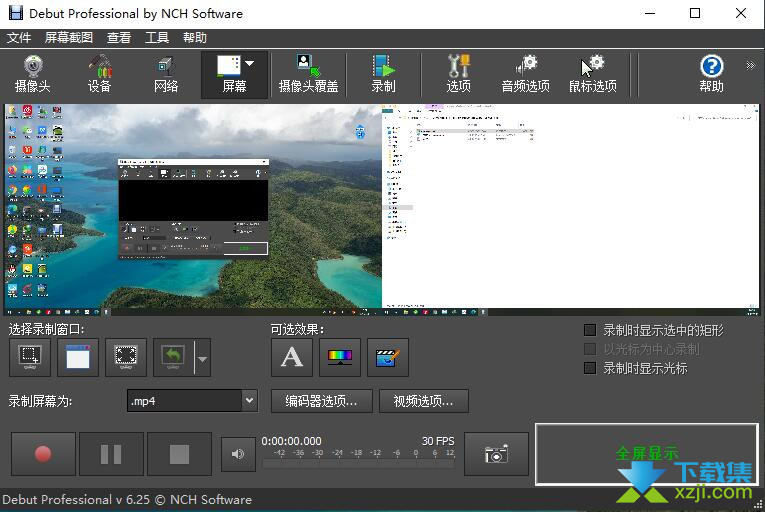Start recording with the red record button
765x512 pixels.
pos(43,454)
